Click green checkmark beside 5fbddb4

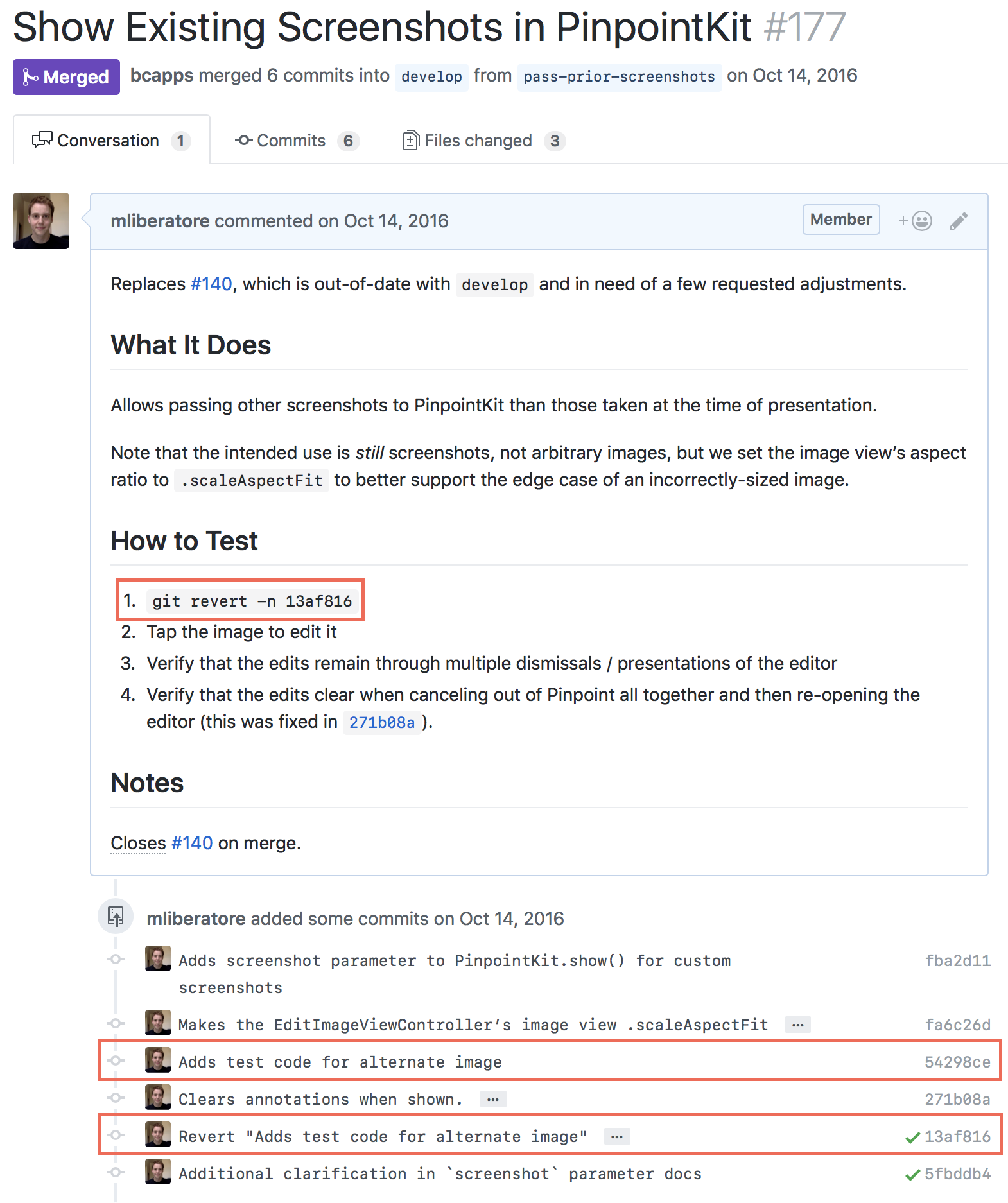[912, 1175]
